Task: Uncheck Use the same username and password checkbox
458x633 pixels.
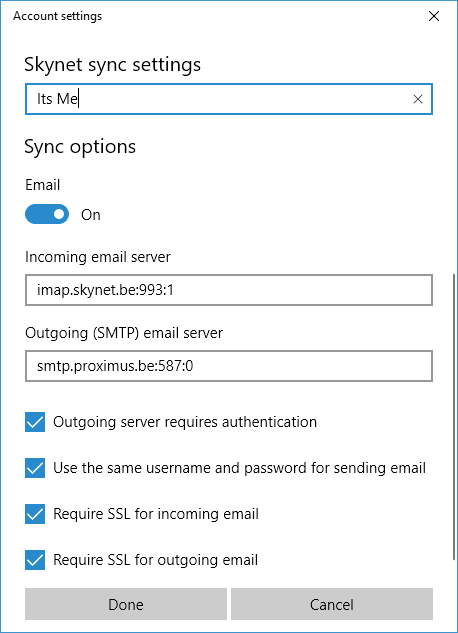Action: [x=35, y=468]
